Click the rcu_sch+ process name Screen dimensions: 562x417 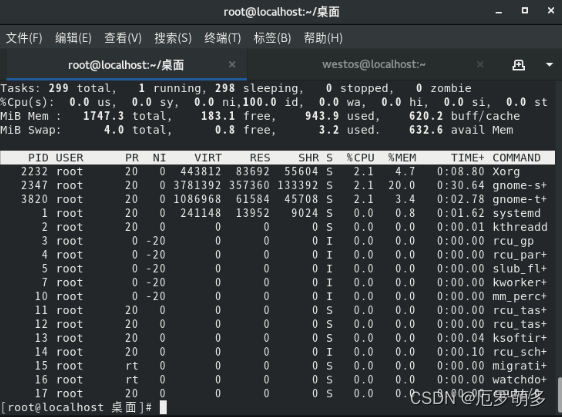pyautogui.click(x=519, y=352)
